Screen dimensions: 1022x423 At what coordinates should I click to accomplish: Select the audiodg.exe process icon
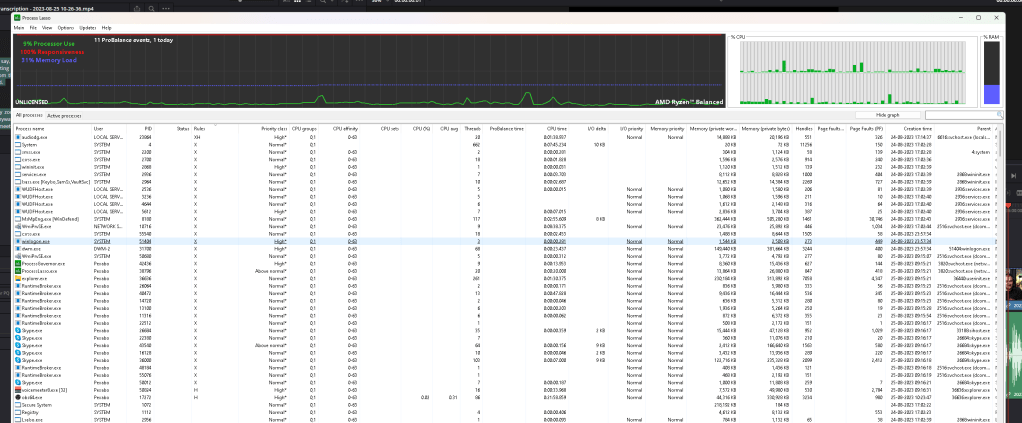tap(18, 138)
